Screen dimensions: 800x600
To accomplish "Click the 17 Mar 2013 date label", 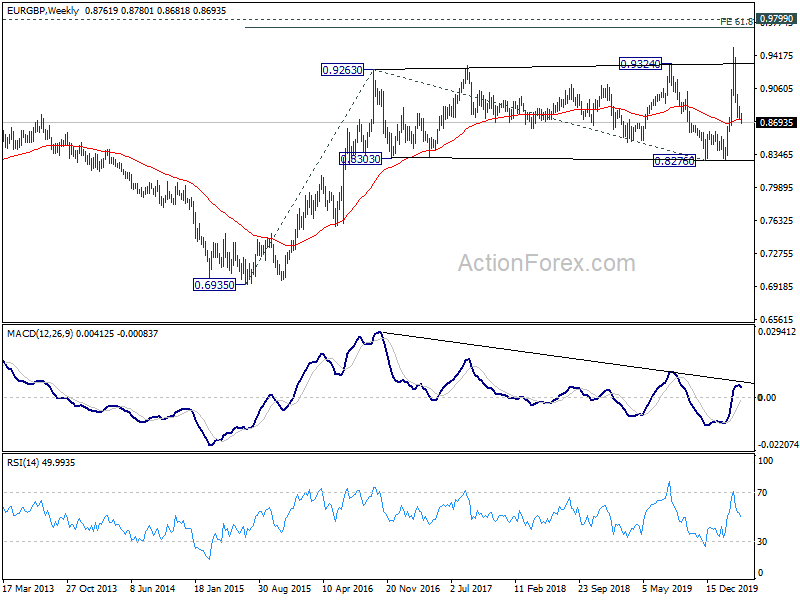I will coord(29,588).
